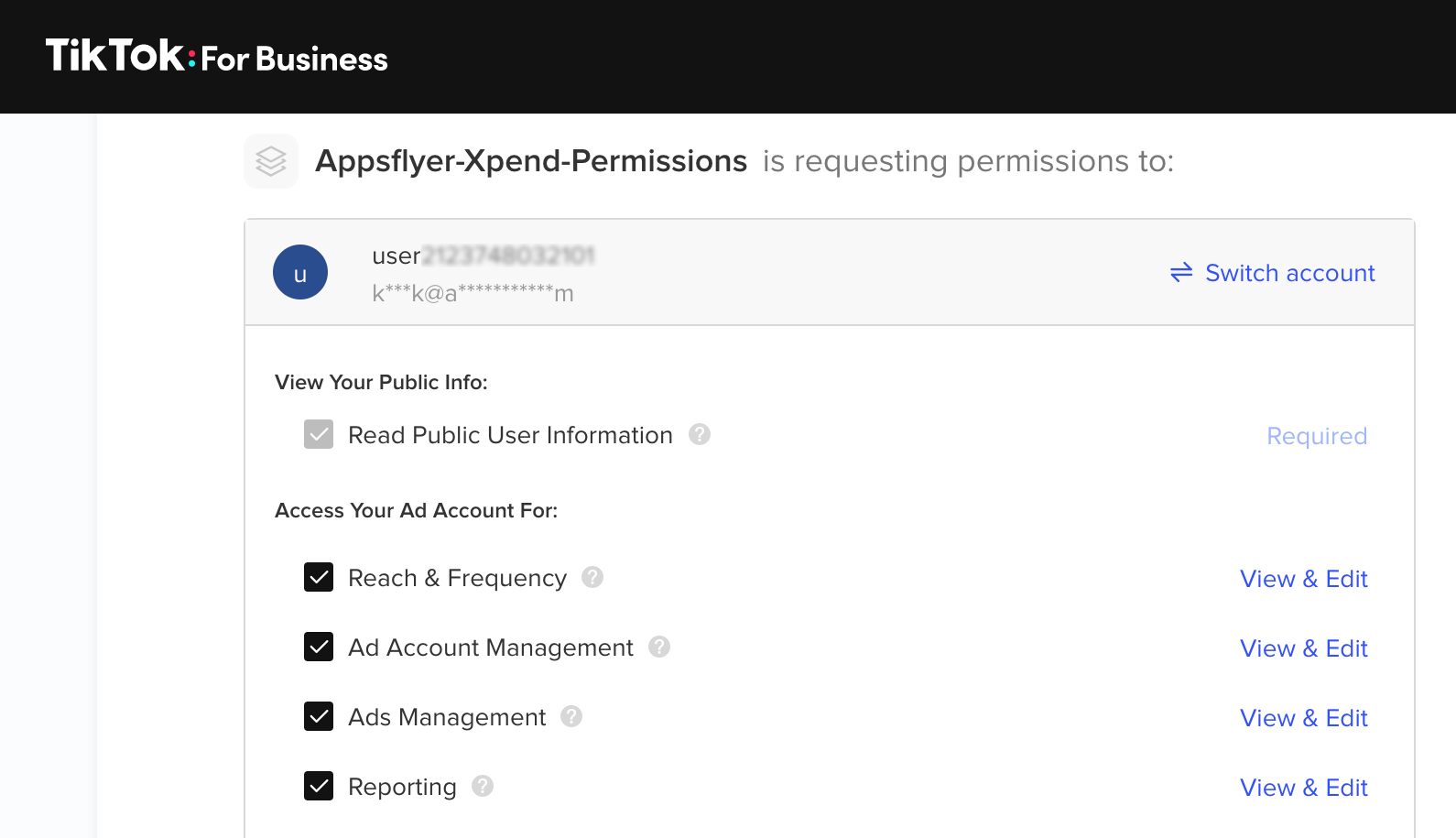Uncheck the Reporting checkbox
This screenshot has width=1456, height=838.
click(319, 786)
